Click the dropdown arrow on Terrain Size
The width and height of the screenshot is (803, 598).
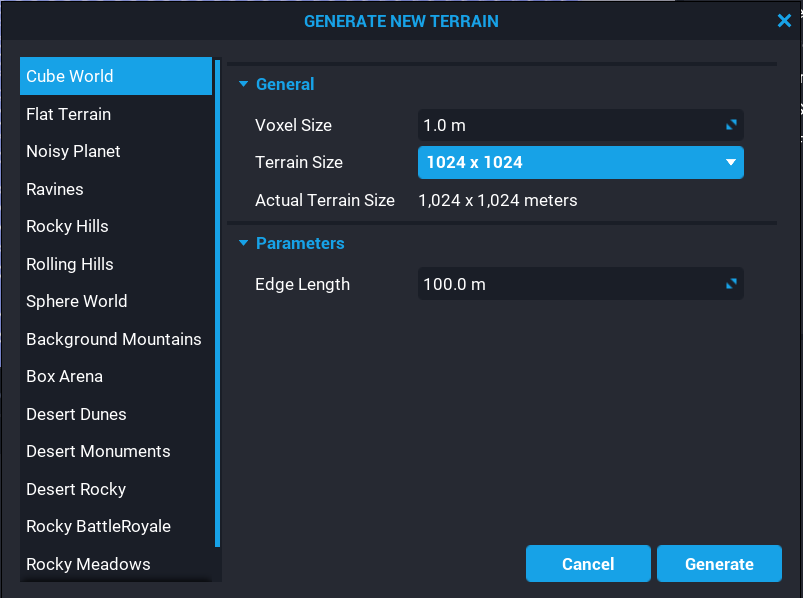pyautogui.click(x=731, y=162)
